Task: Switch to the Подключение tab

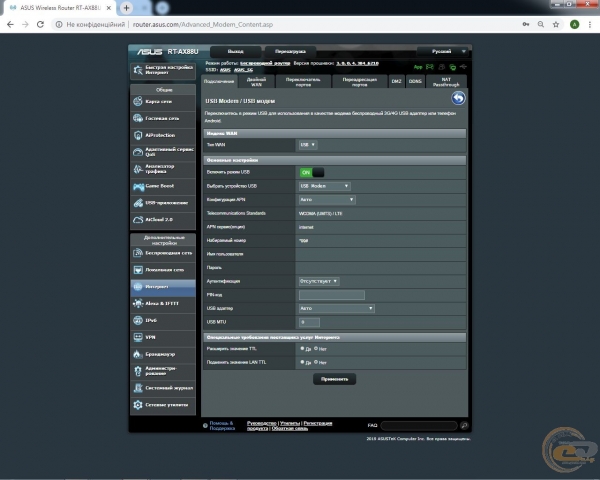Action: coord(219,81)
